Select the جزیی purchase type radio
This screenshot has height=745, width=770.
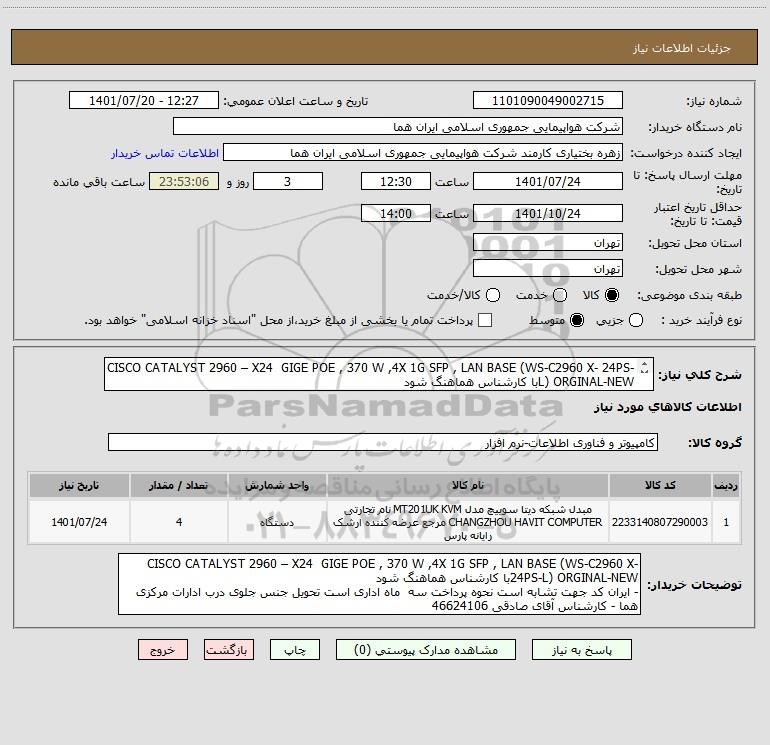(x=636, y=321)
